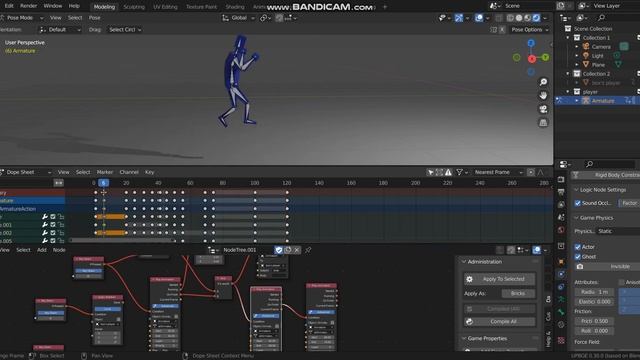Viewport: 640px width, 360px height.
Task: Enable rendered viewport shading
Action: (x=536, y=18)
